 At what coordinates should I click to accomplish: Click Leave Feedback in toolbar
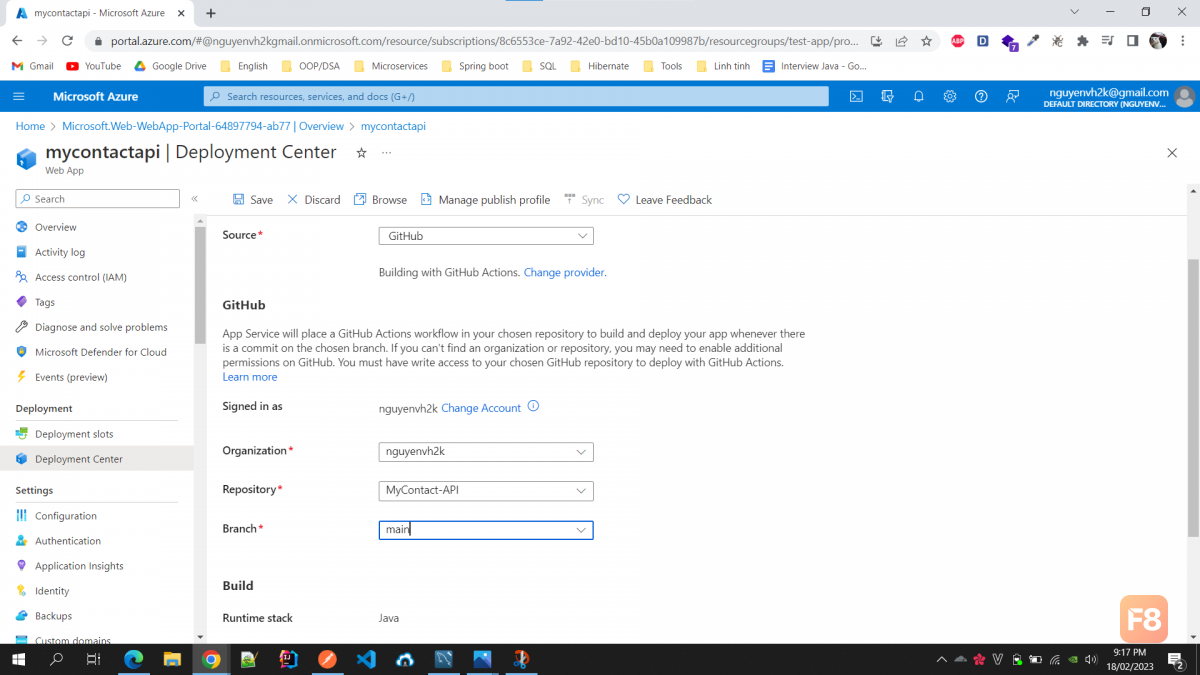pos(665,200)
